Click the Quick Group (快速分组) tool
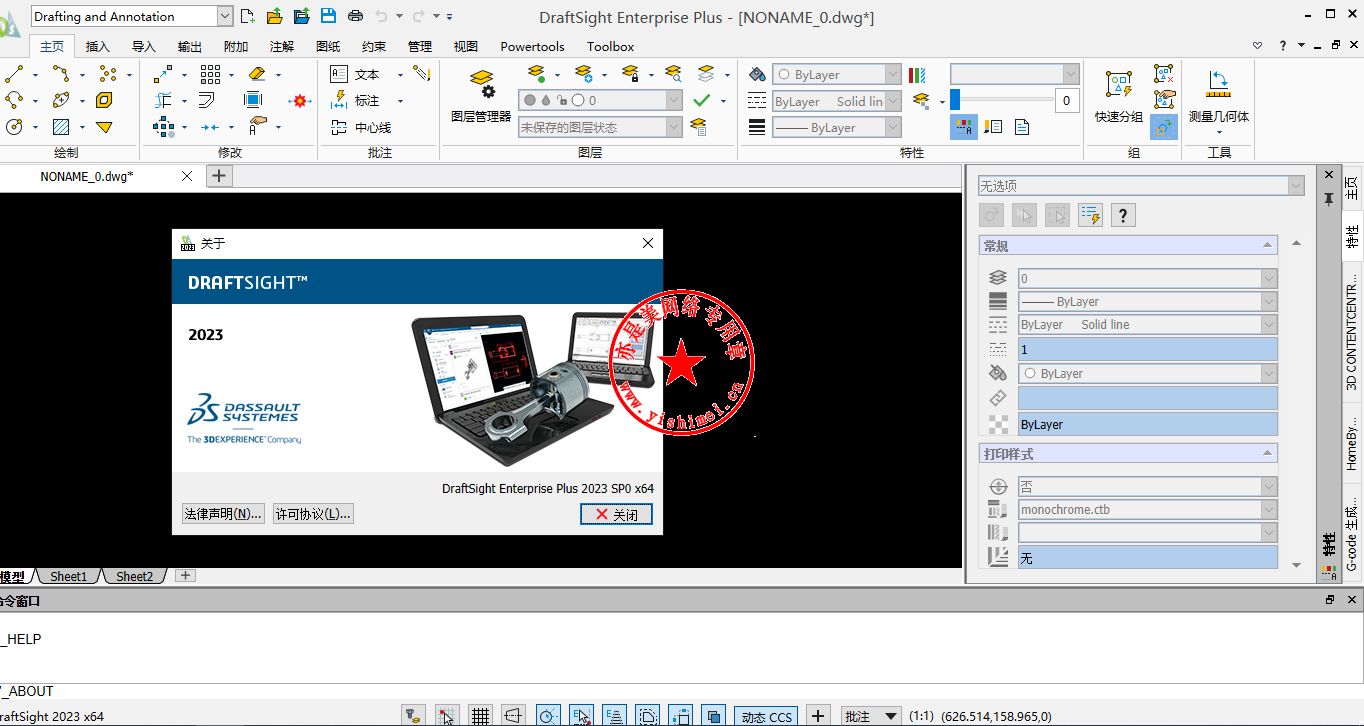Viewport: 1364px width, 726px height. coord(1119,98)
